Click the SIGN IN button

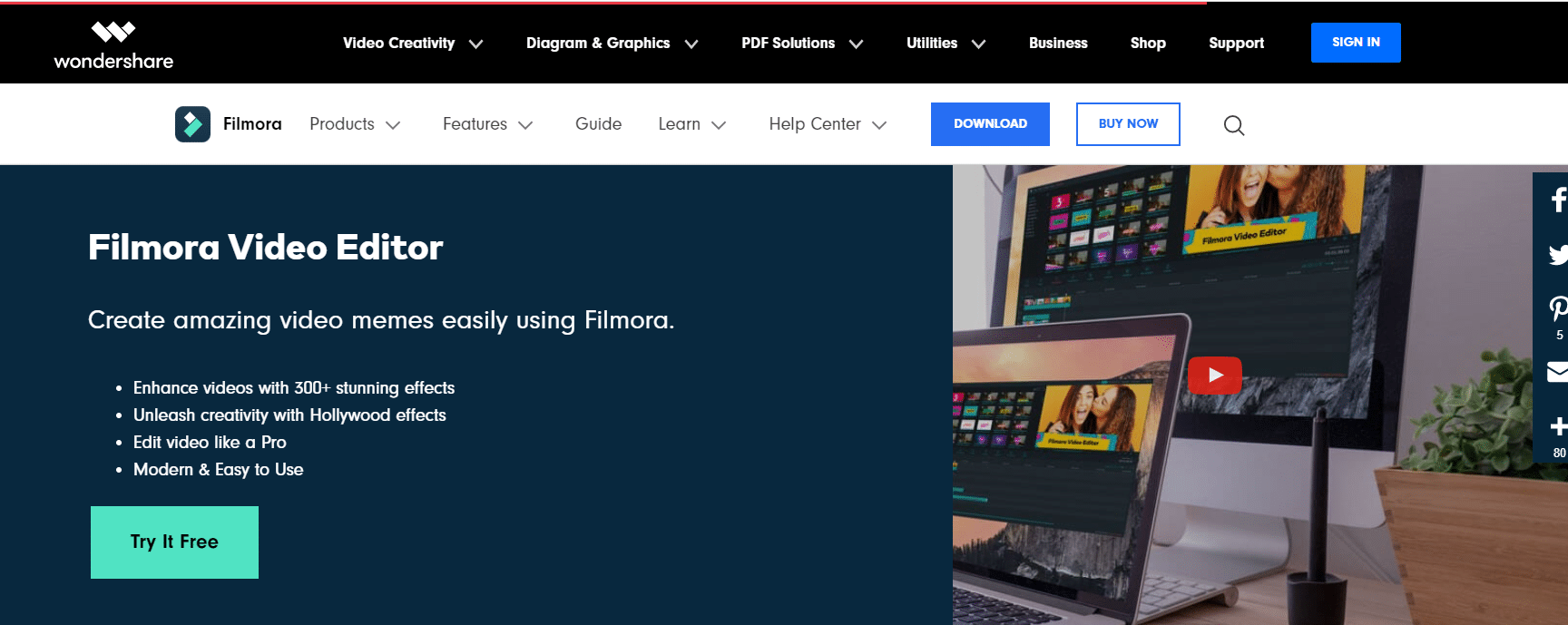tap(1356, 43)
